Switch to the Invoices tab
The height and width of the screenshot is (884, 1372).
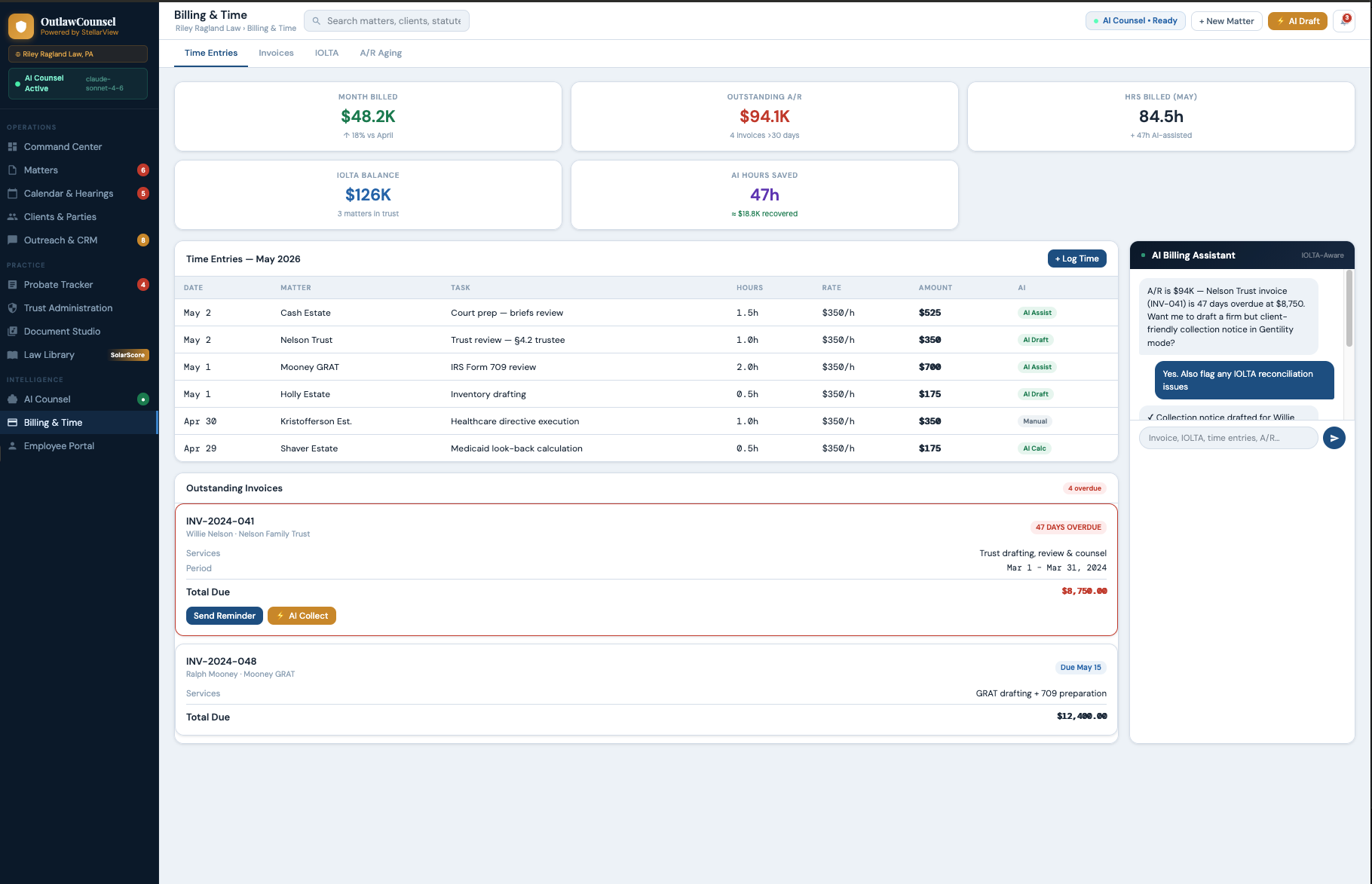pyautogui.click(x=276, y=53)
